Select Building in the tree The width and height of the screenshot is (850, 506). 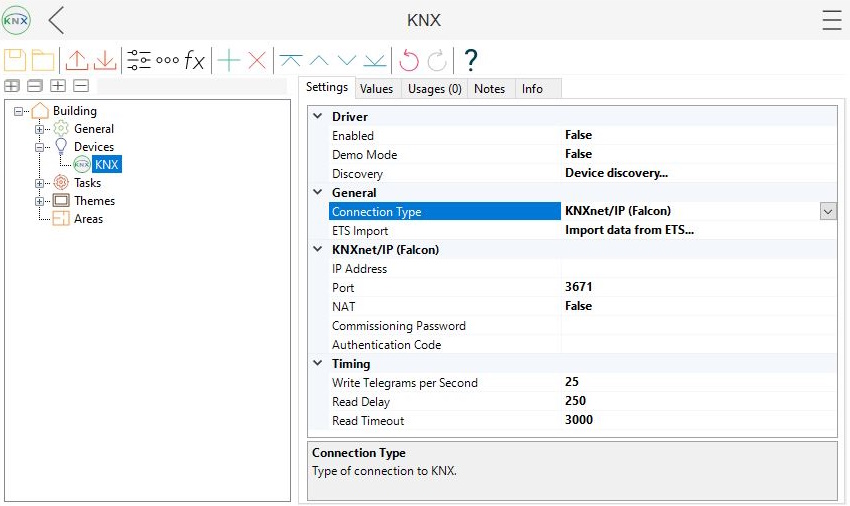(x=75, y=111)
